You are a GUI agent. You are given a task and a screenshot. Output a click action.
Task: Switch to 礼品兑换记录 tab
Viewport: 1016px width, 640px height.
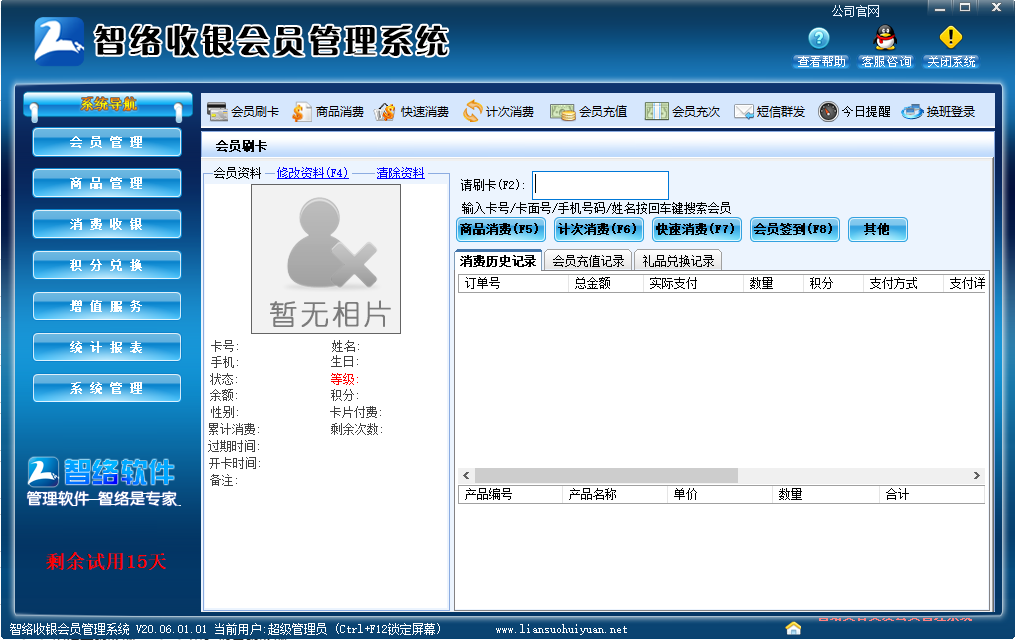[678, 261]
